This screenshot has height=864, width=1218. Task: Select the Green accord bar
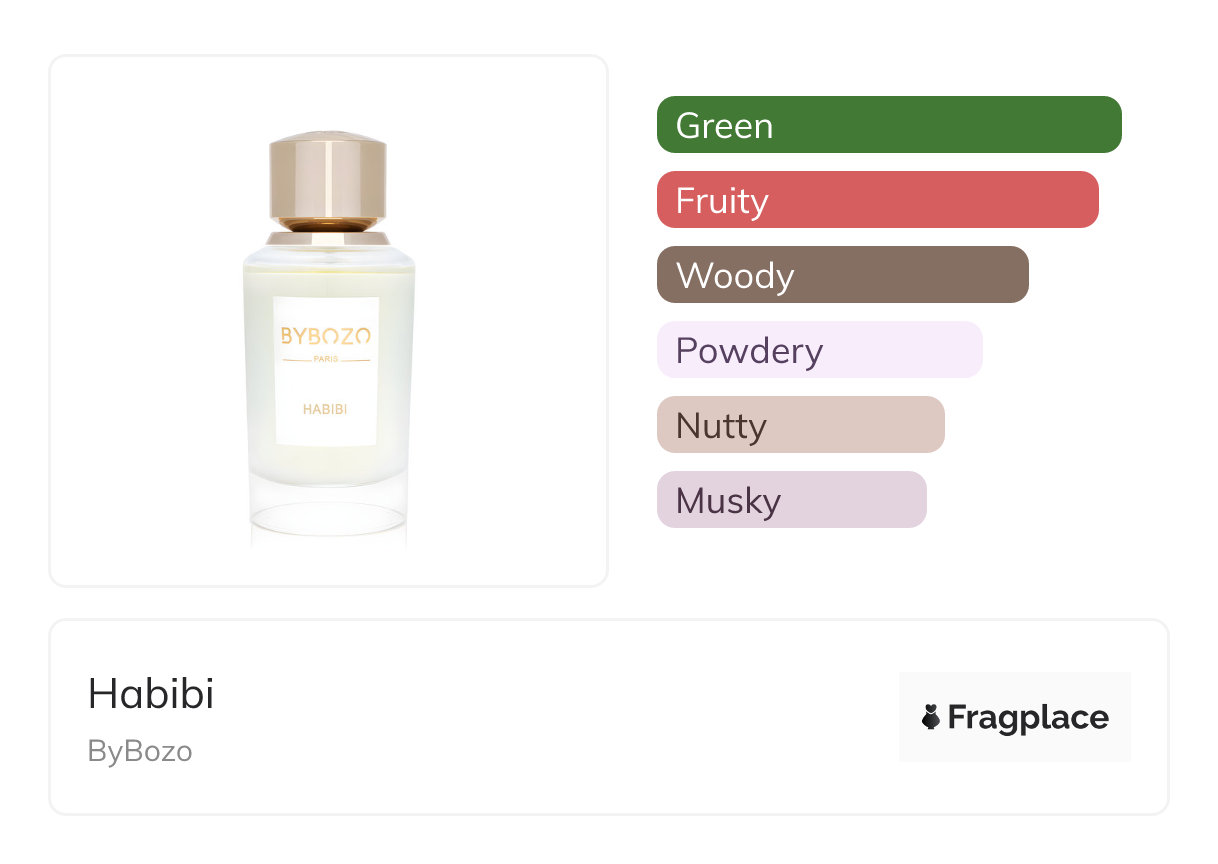[x=888, y=125]
